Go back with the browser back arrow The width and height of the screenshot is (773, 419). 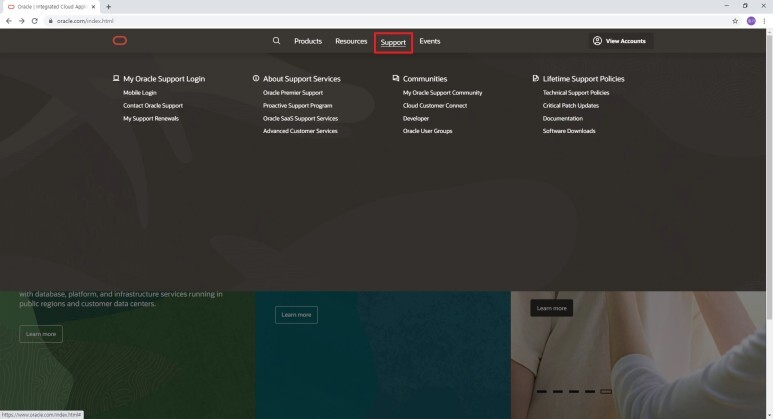pos(9,21)
